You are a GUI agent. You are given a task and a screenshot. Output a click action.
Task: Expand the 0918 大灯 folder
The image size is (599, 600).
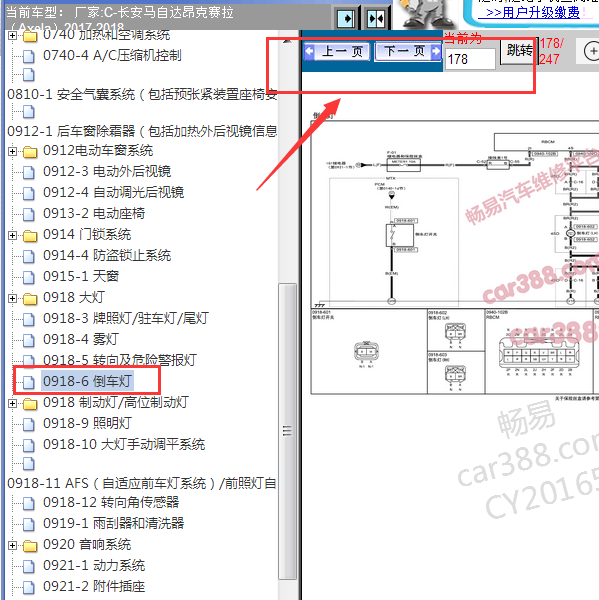tap(12, 298)
